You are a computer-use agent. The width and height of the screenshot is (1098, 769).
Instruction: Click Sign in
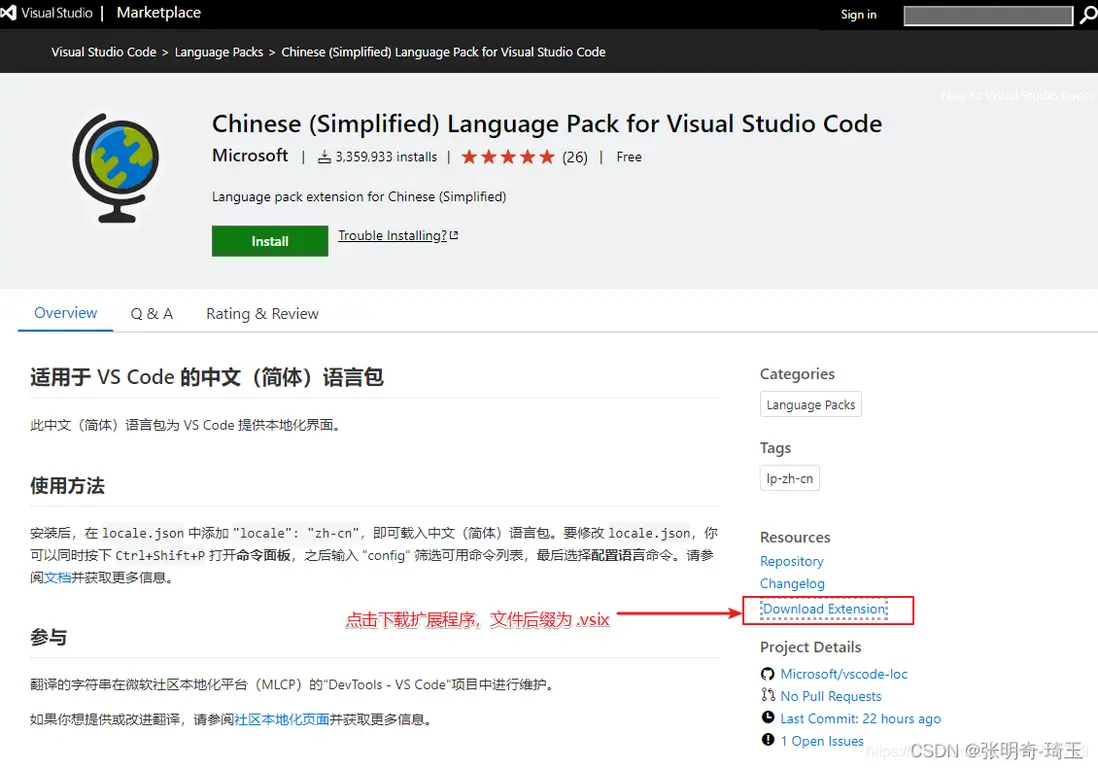click(859, 15)
